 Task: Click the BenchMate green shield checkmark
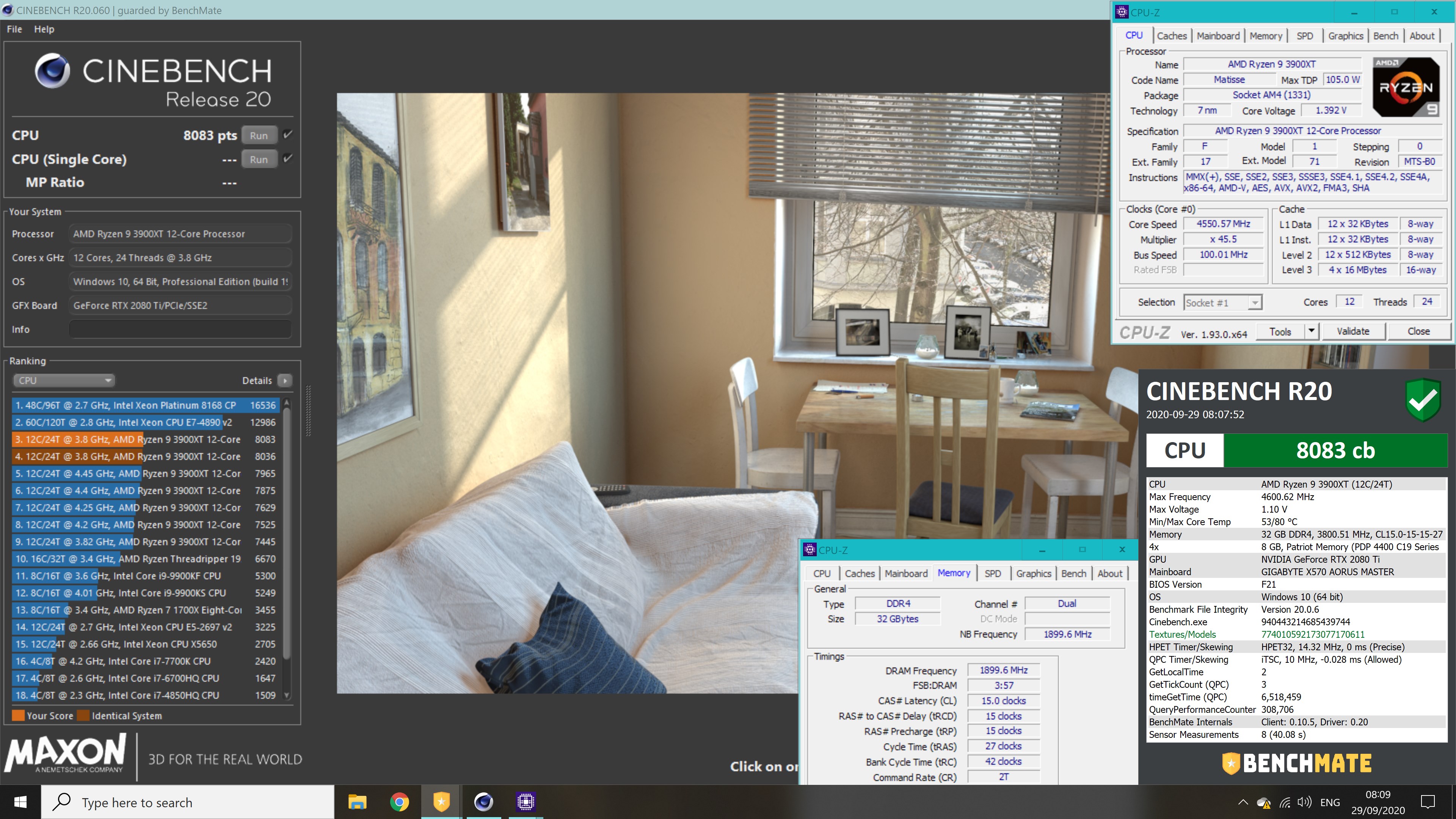click(x=1423, y=400)
